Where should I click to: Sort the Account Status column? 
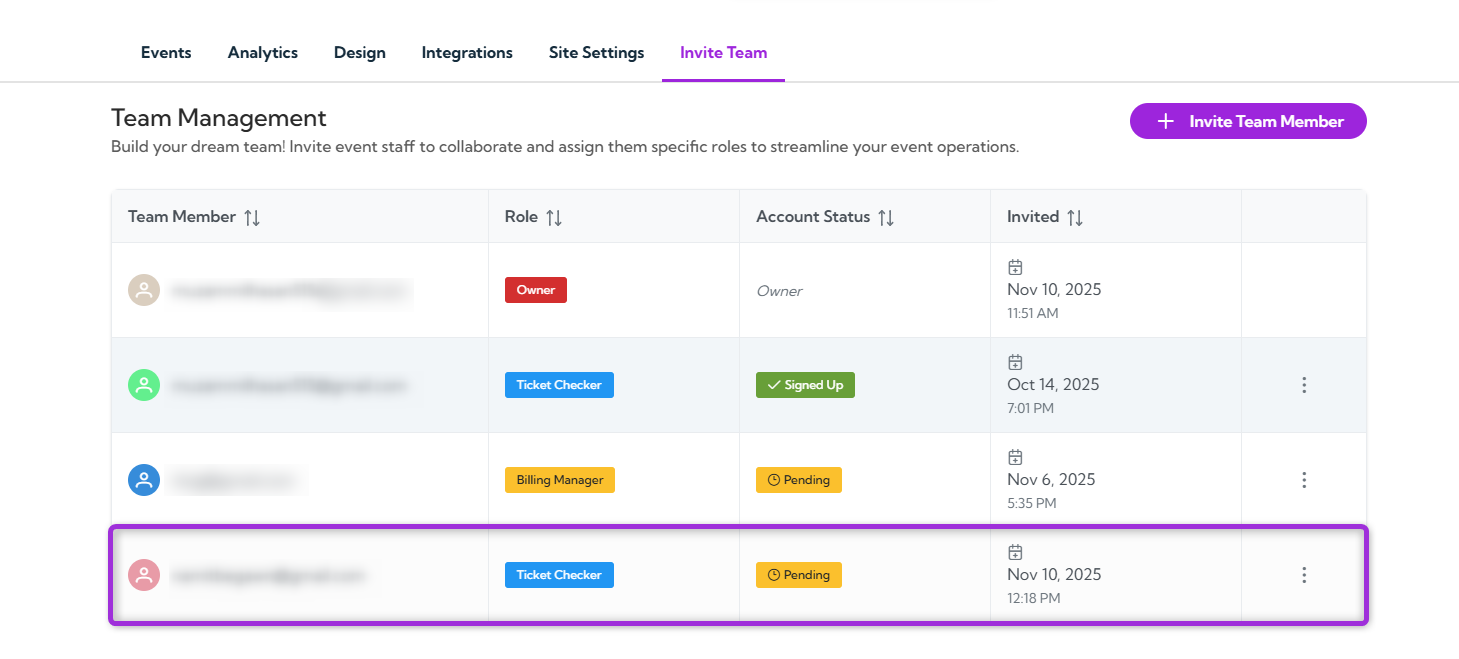[886, 217]
